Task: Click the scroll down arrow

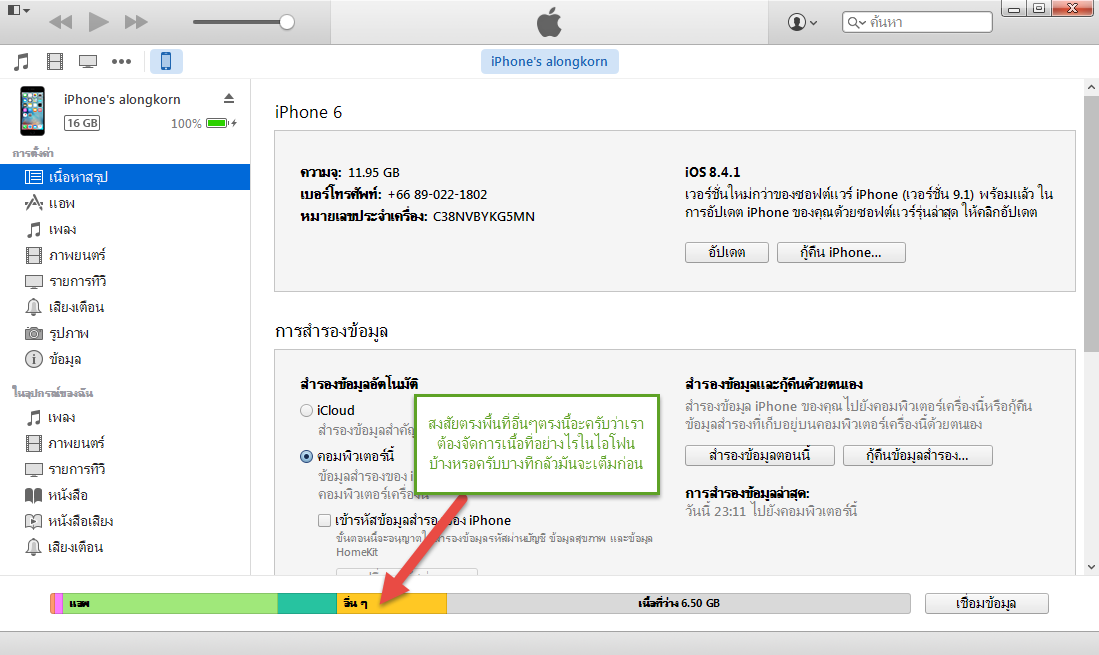Action: tap(1091, 567)
